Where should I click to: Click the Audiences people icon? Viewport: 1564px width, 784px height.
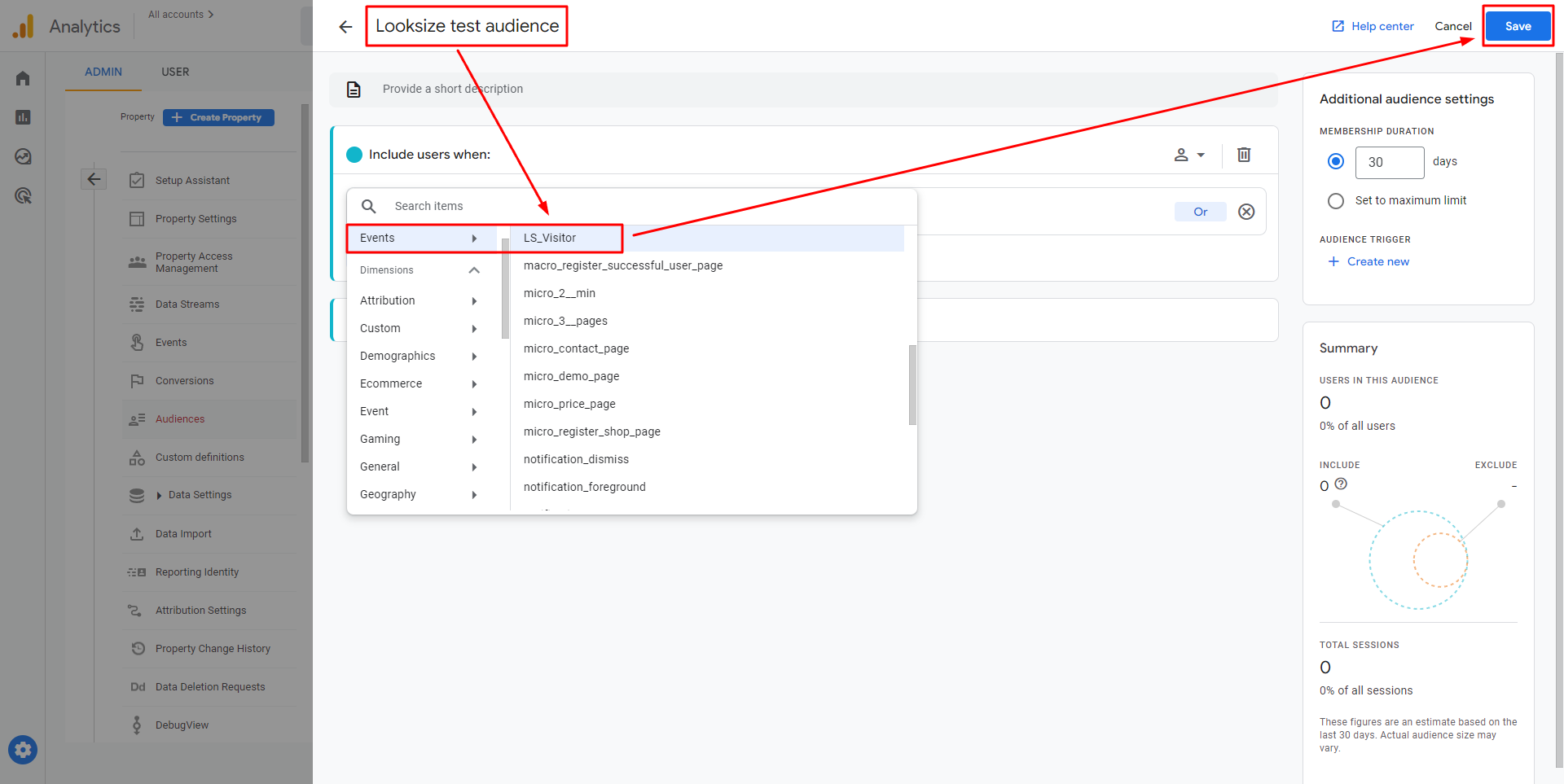point(137,419)
